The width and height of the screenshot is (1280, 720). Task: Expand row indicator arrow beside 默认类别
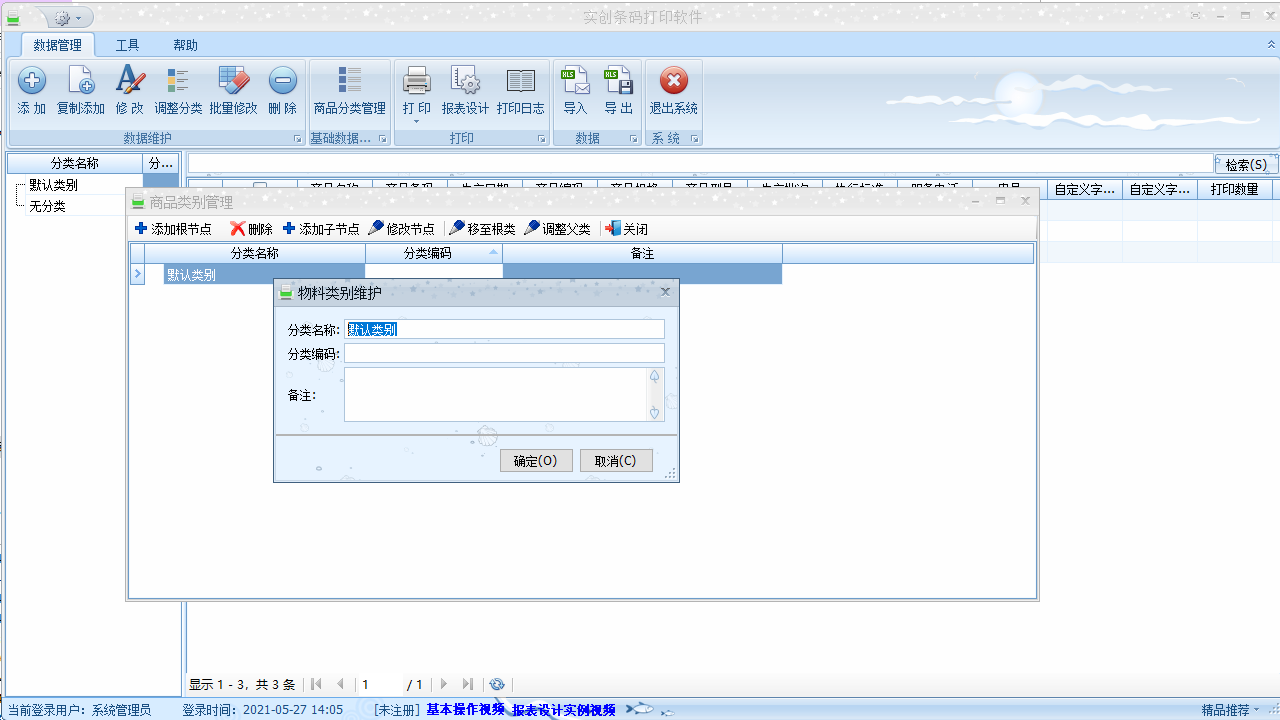click(x=138, y=274)
